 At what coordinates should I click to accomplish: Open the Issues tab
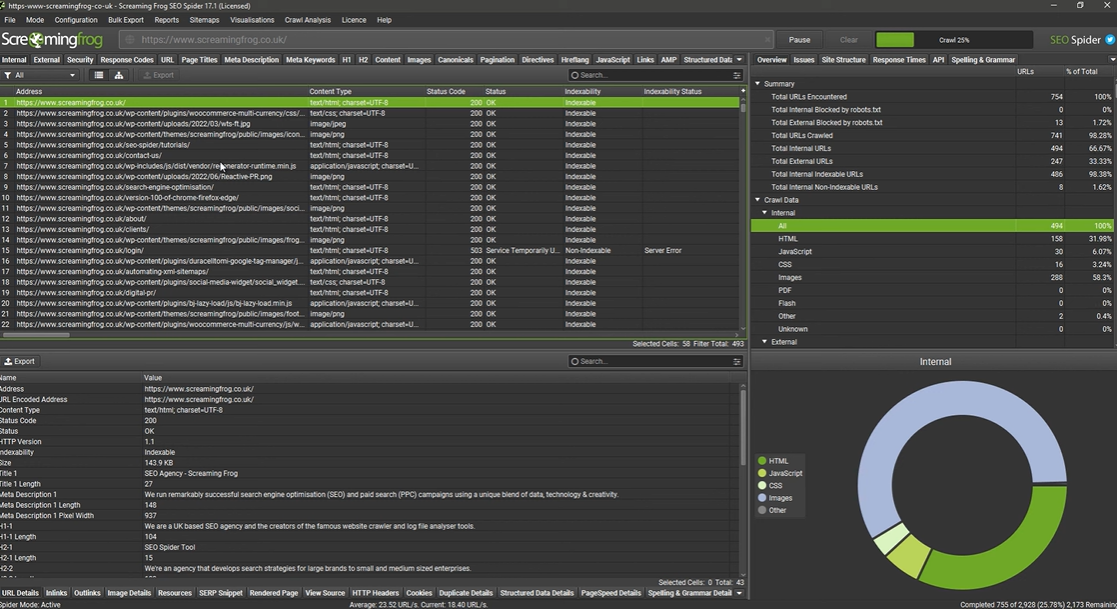[x=804, y=60]
